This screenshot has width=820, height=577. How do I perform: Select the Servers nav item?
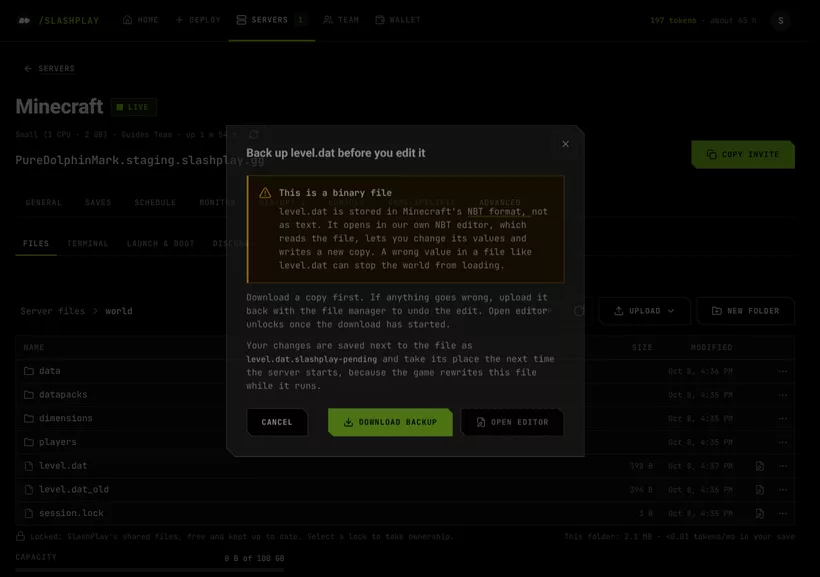coord(271,20)
